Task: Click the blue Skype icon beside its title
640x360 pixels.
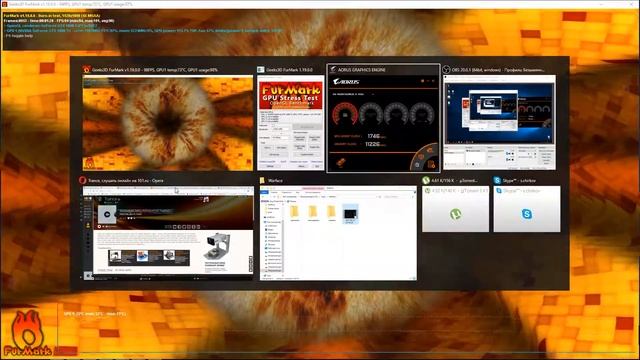Action: 497,180
